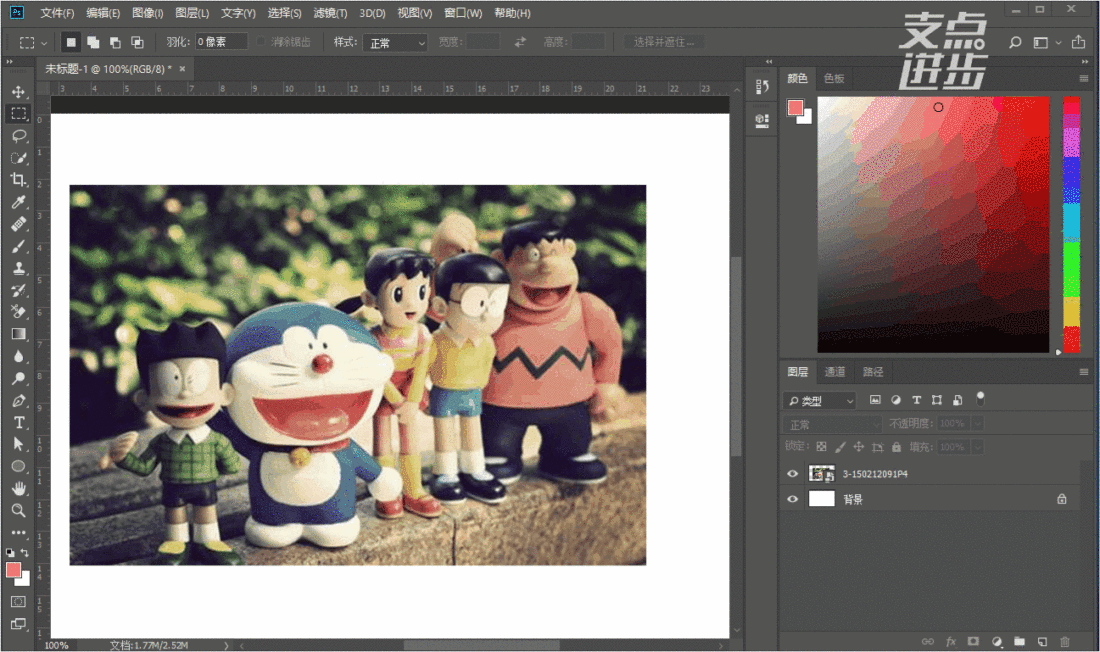Pick a hue on the vertical hue strip

click(x=1071, y=225)
